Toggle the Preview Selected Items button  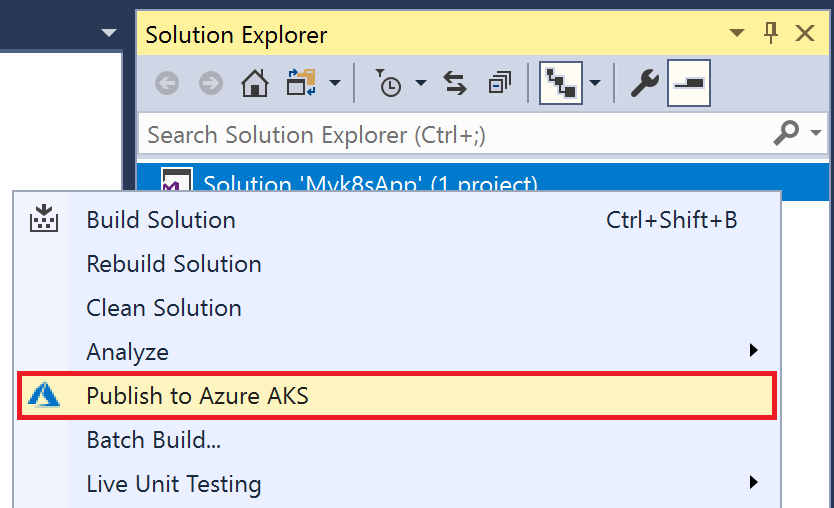pos(689,84)
